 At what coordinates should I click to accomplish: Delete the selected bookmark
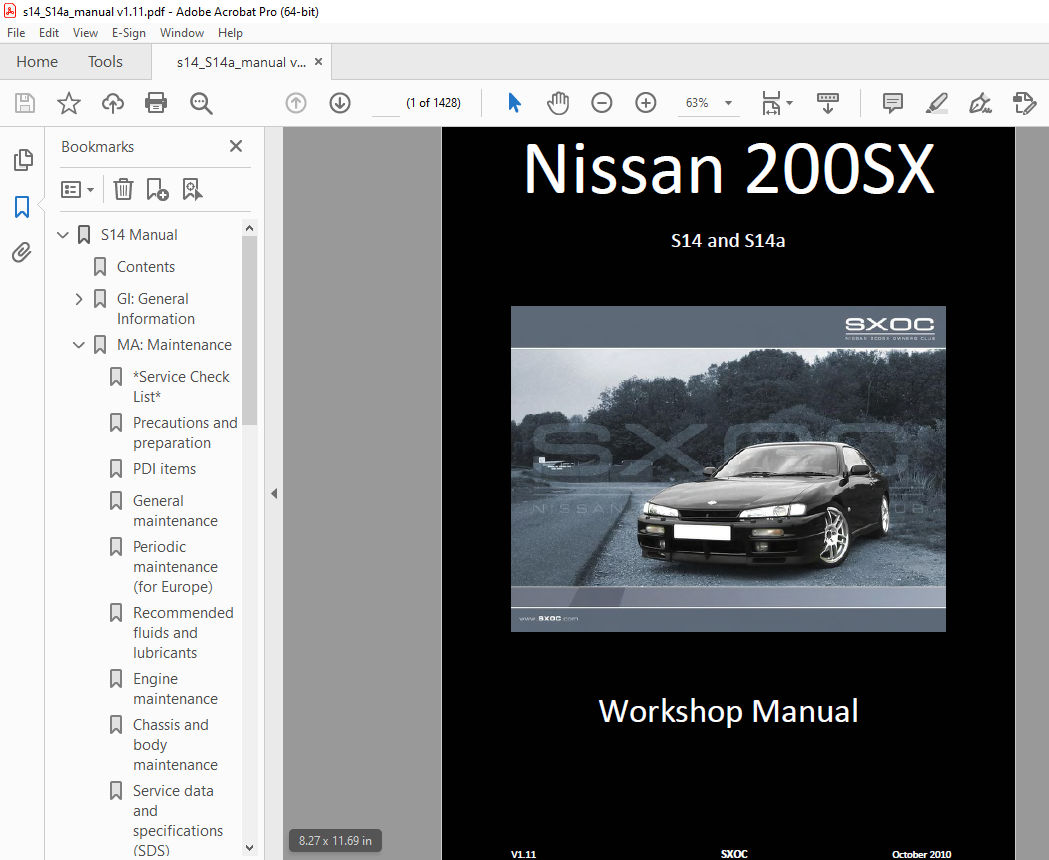click(x=123, y=189)
